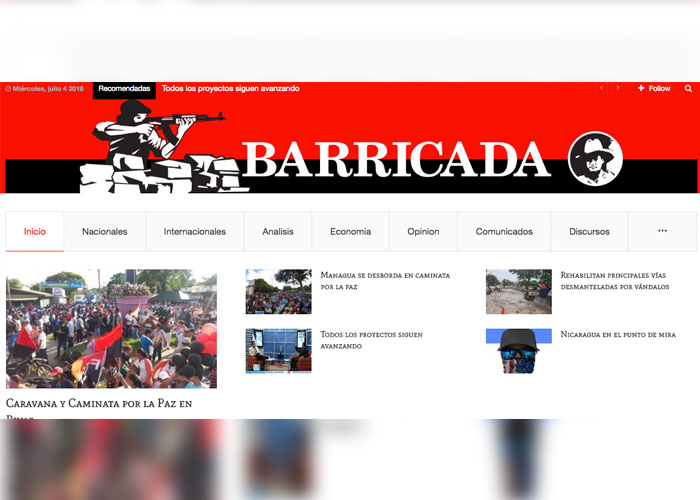Screen dimensions: 700x500
Task: Click 'Nicaragua en el punto de mira' thumbnail
Action: click(x=518, y=351)
